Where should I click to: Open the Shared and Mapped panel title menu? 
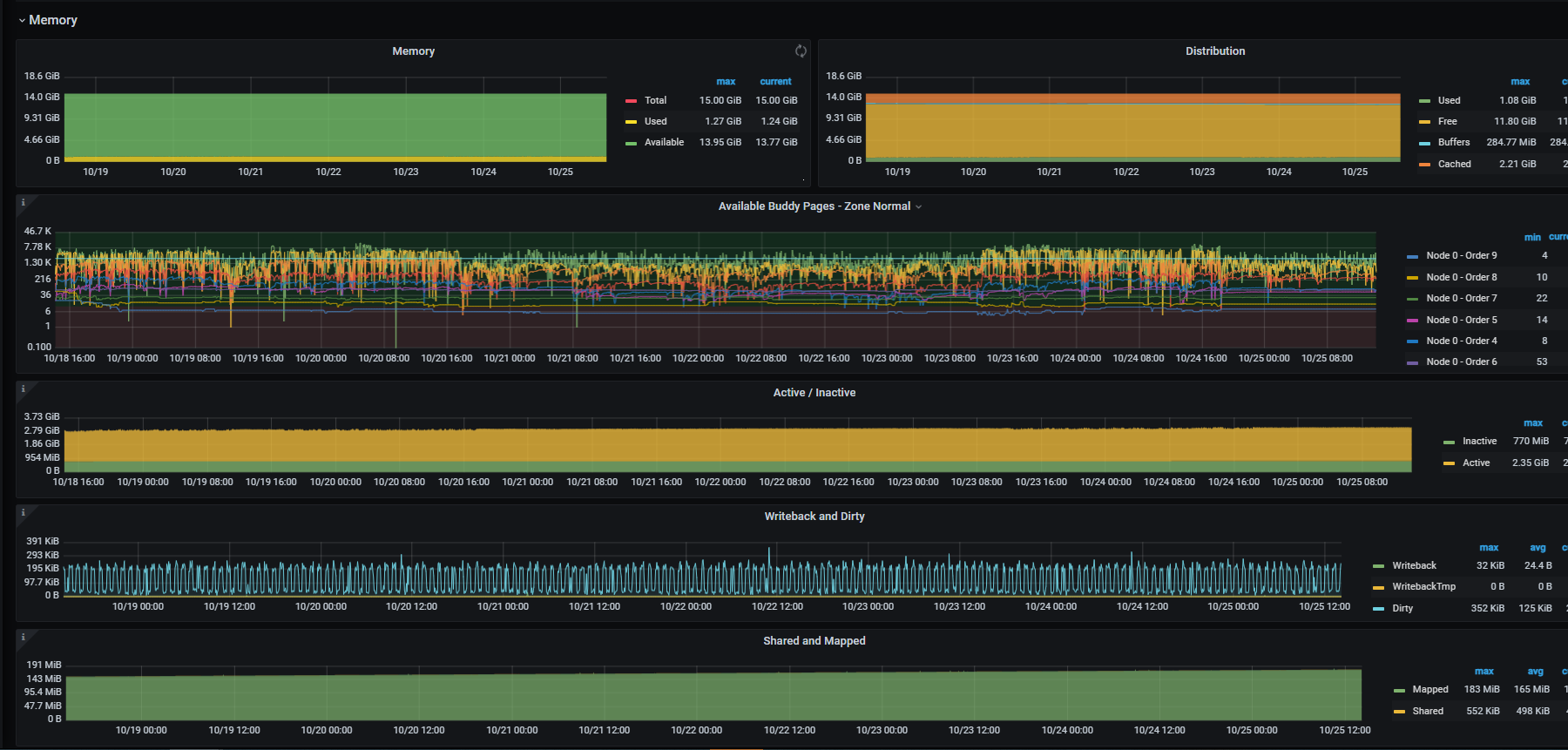814,641
